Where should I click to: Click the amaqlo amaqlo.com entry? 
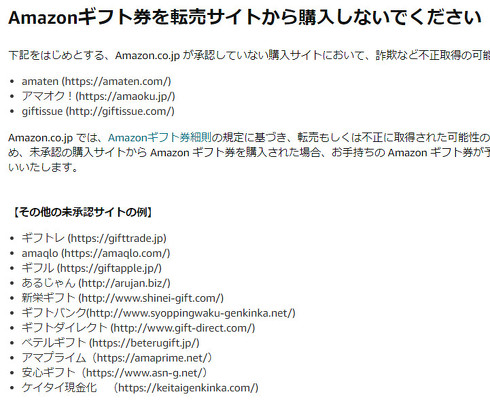click(96, 253)
